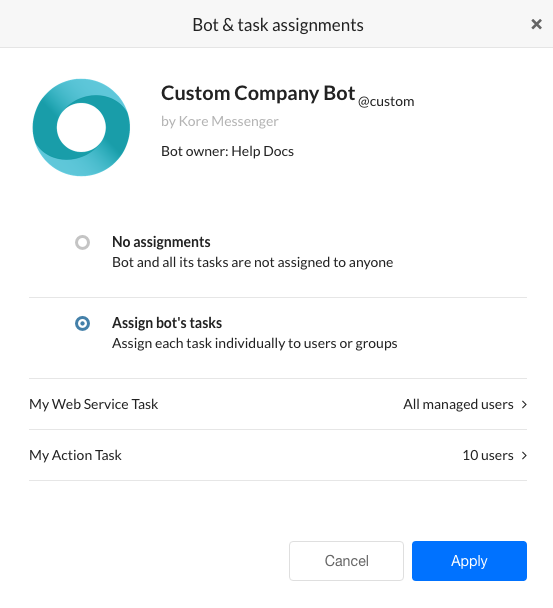Viewport: 553px width, 608px height.
Task: Click the No assignments label text
Action: [161, 242]
